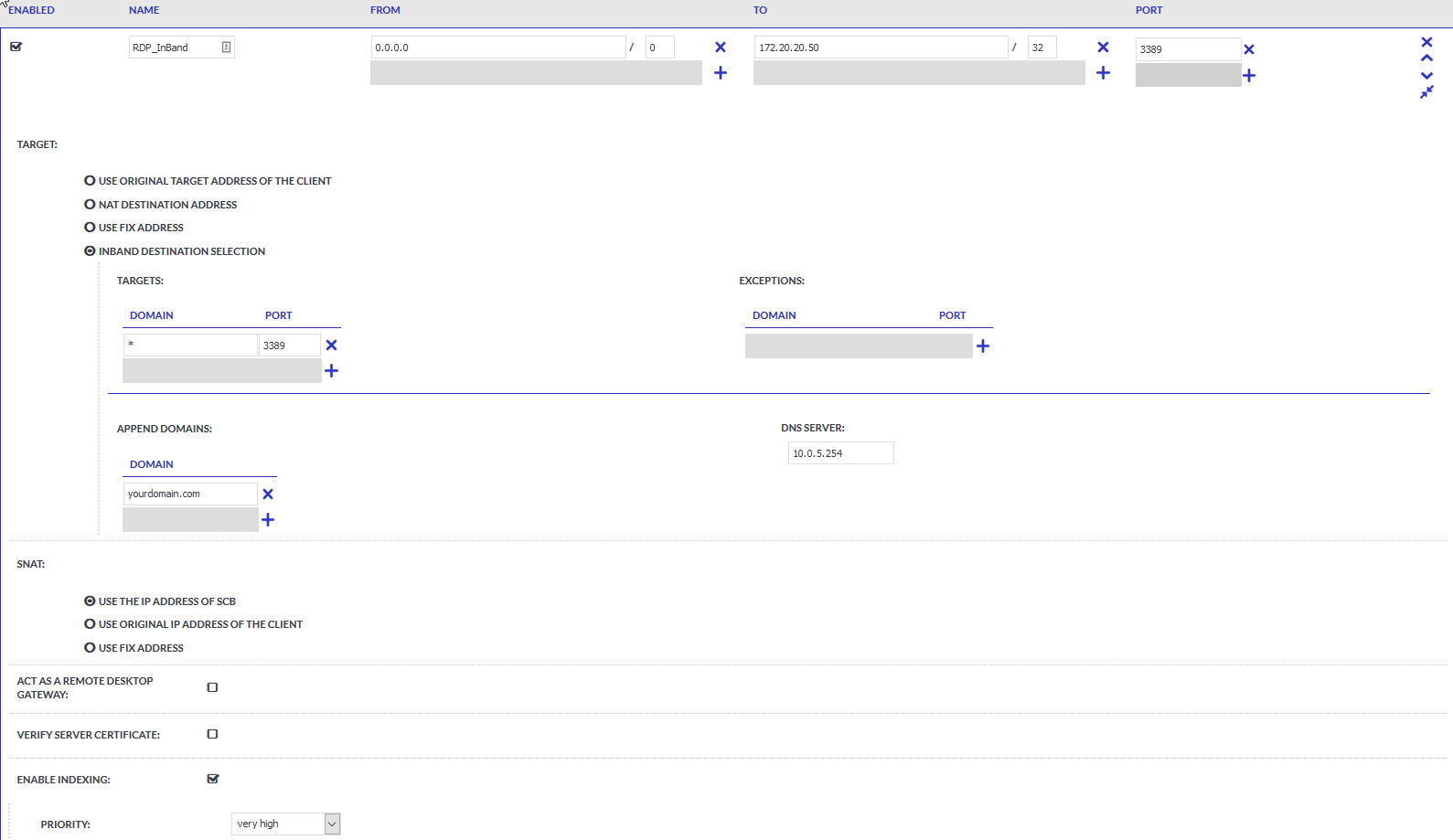
Task: Add a new TO address row
Action: click(x=1103, y=73)
